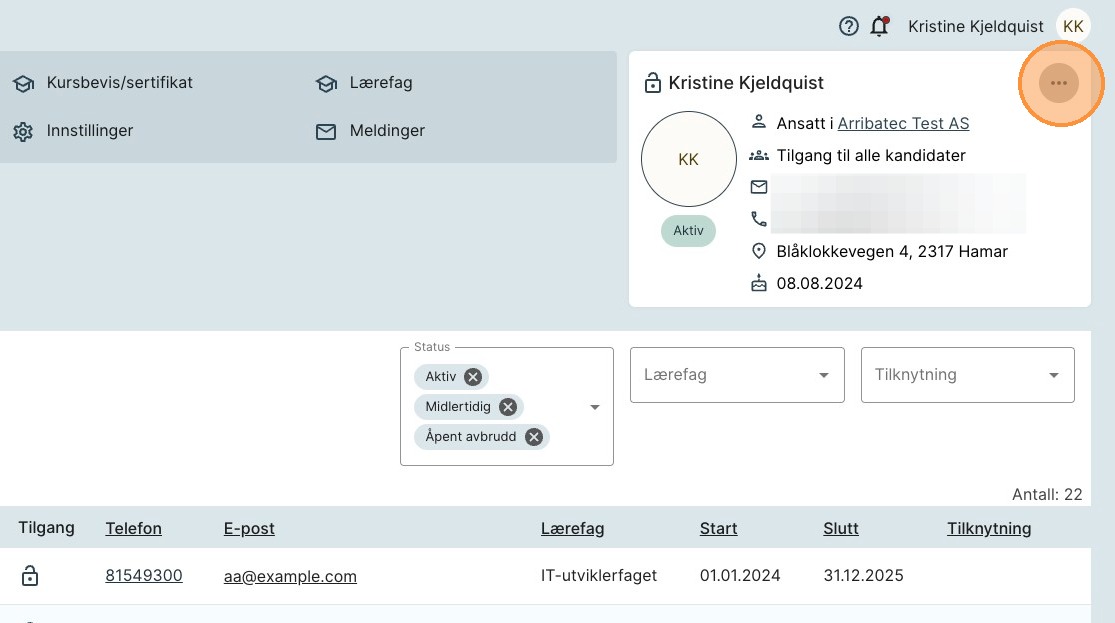Click the Meldinger envelope icon
Viewport: 1115px width, 623px height.
(326, 131)
